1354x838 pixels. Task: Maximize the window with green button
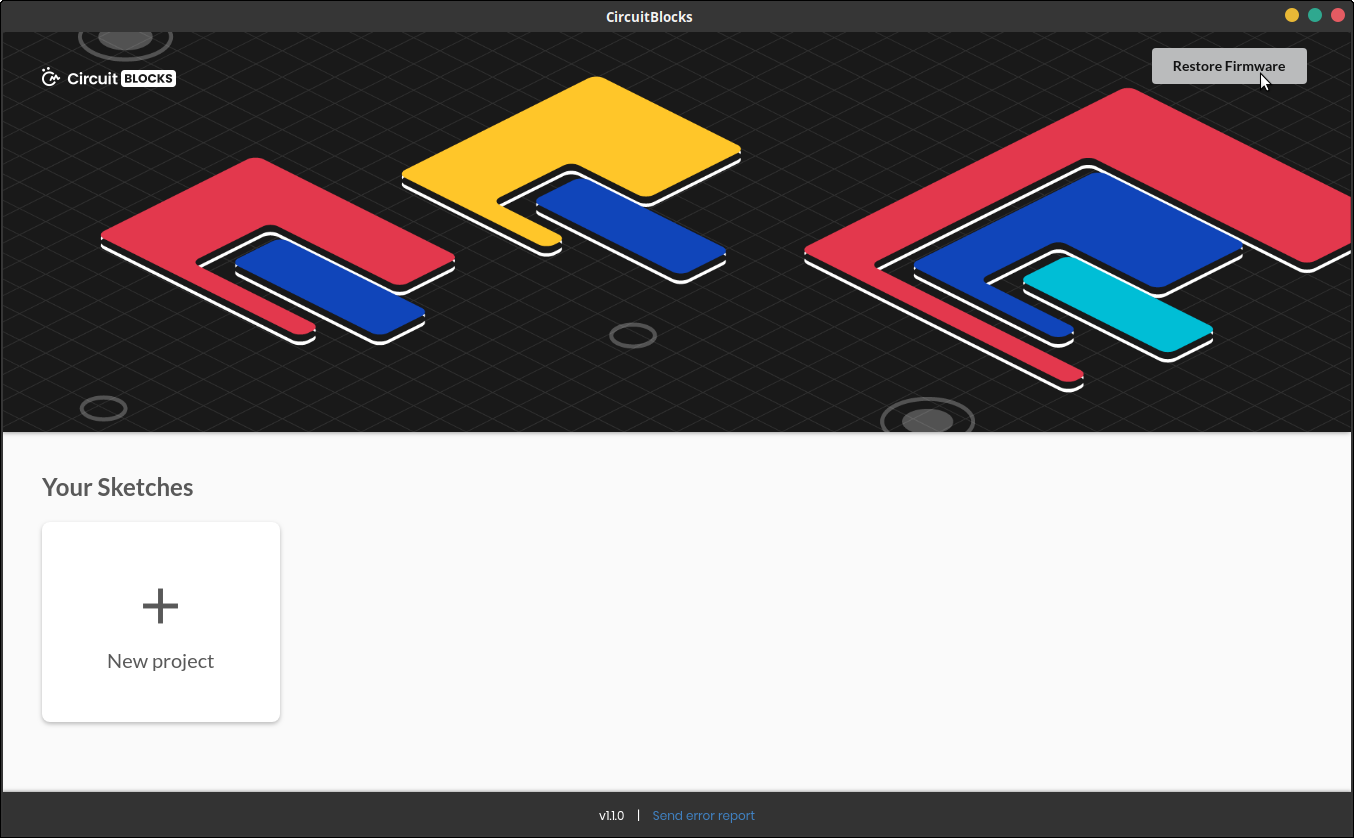(1315, 15)
